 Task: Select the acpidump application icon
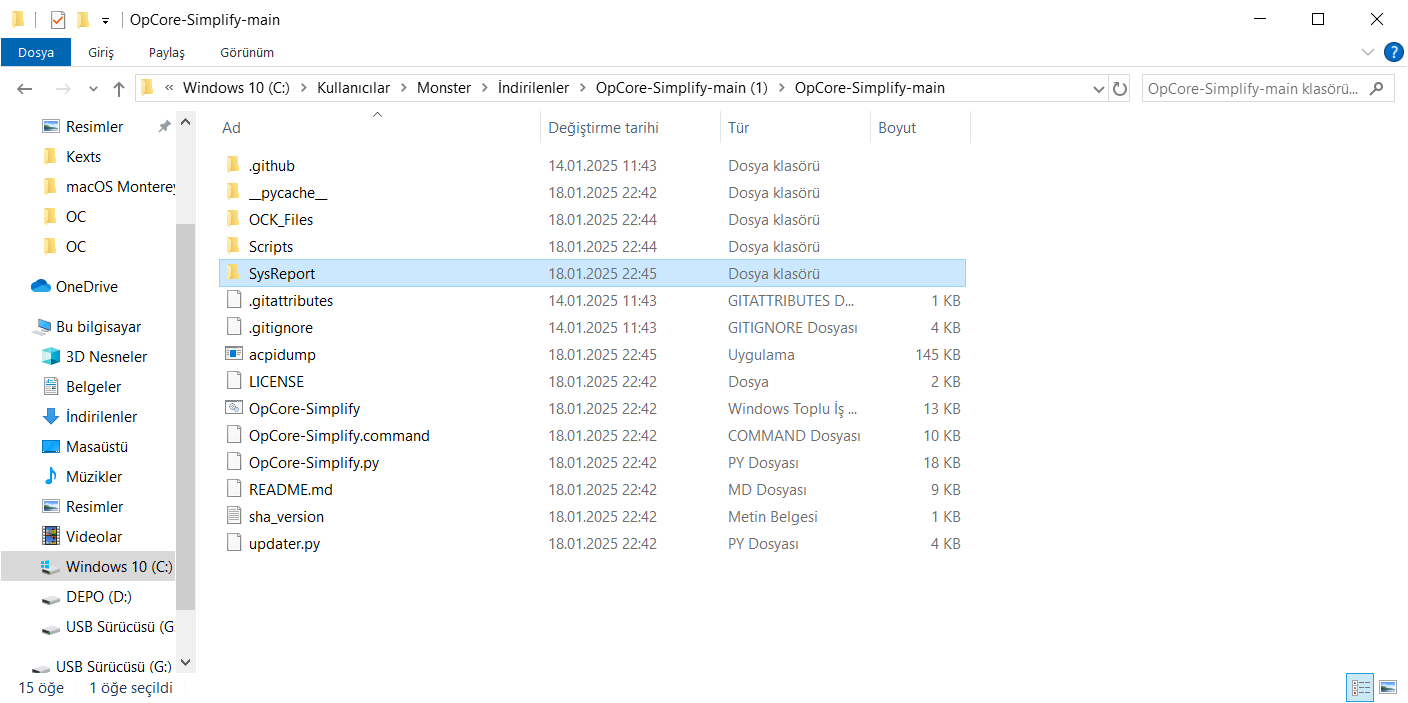[233, 354]
